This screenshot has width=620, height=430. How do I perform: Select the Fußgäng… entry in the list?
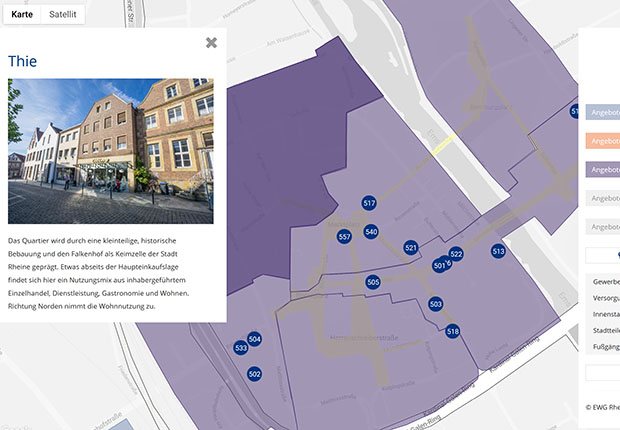[x=606, y=347]
